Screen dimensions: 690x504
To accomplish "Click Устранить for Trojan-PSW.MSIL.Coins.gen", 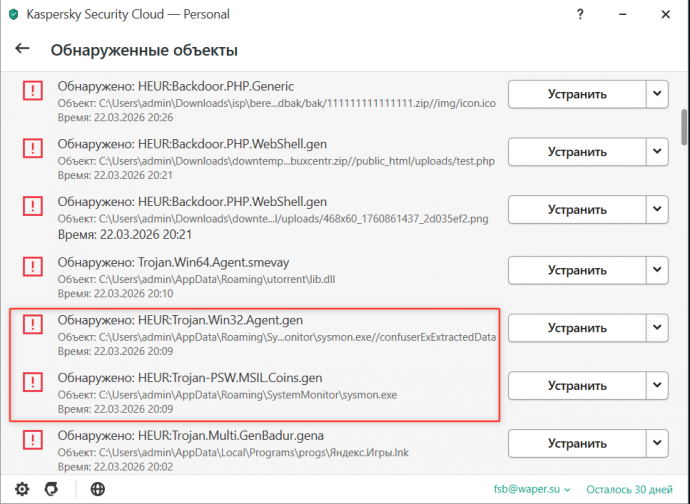I will 577,386.
